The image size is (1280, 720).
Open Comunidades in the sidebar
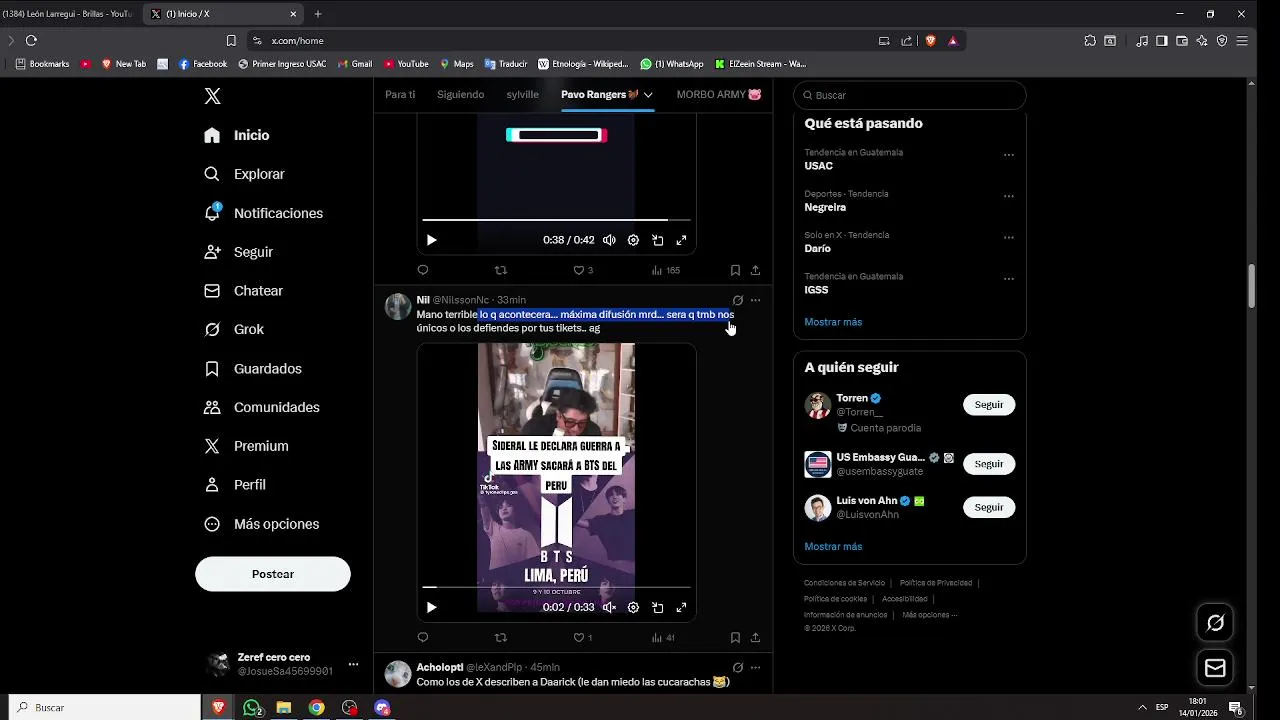(x=261, y=407)
